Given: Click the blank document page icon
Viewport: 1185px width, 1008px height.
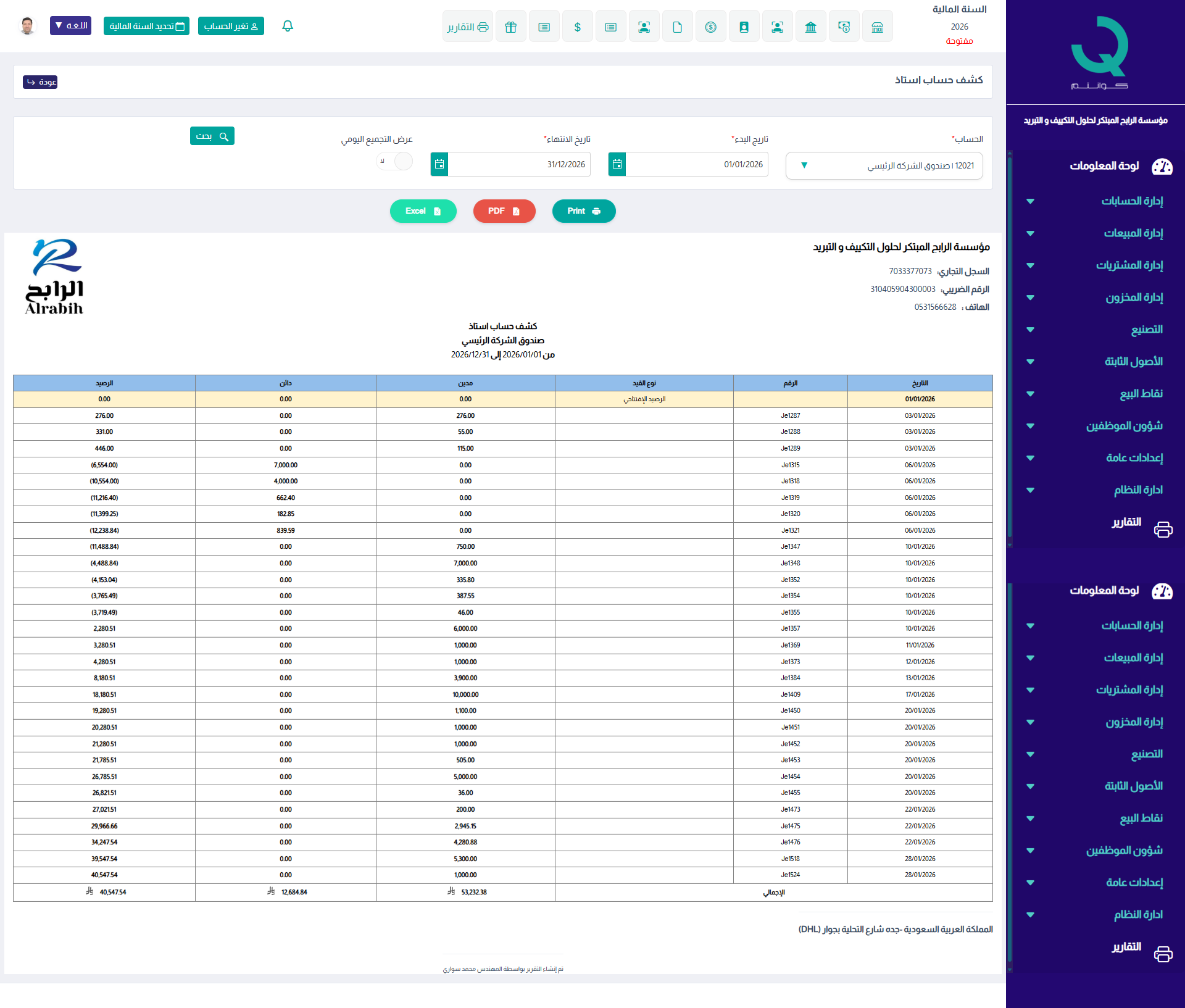Looking at the screenshot, I should 677,27.
